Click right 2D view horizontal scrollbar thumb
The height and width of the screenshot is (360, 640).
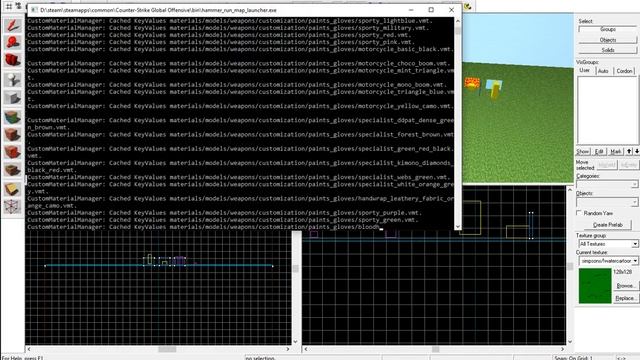tap(436, 349)
